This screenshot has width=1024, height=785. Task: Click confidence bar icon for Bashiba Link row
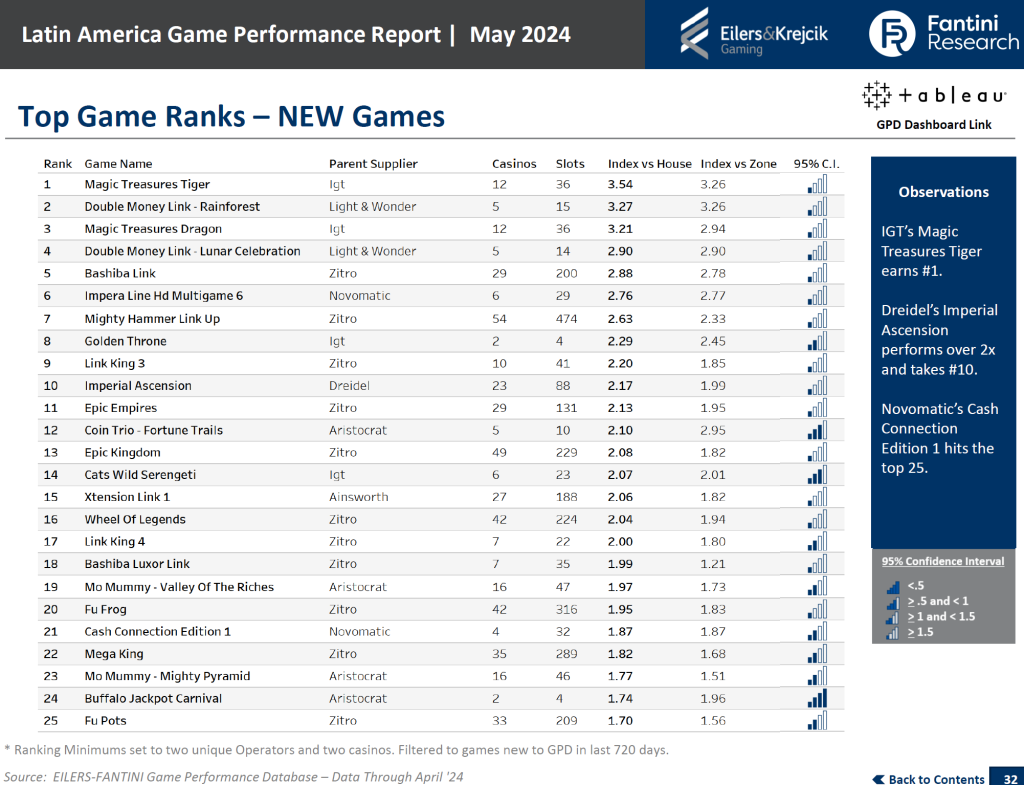(x=817, y=273)
